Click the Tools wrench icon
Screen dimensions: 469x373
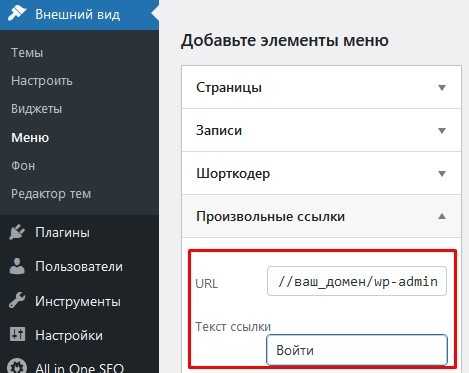point(17,301)
